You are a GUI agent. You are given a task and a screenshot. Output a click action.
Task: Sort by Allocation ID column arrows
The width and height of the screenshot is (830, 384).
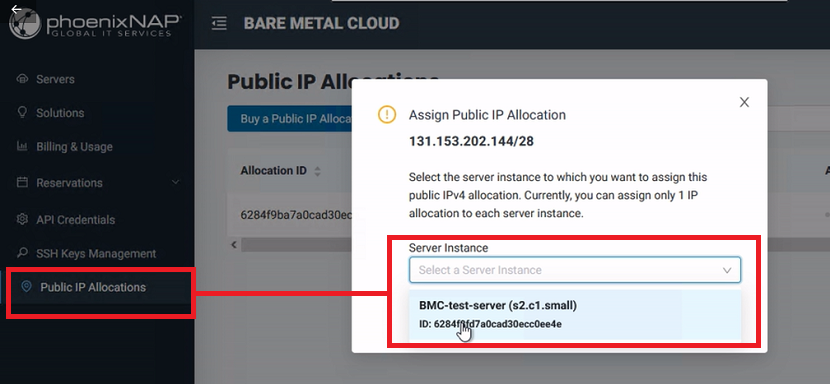[318, 171]
